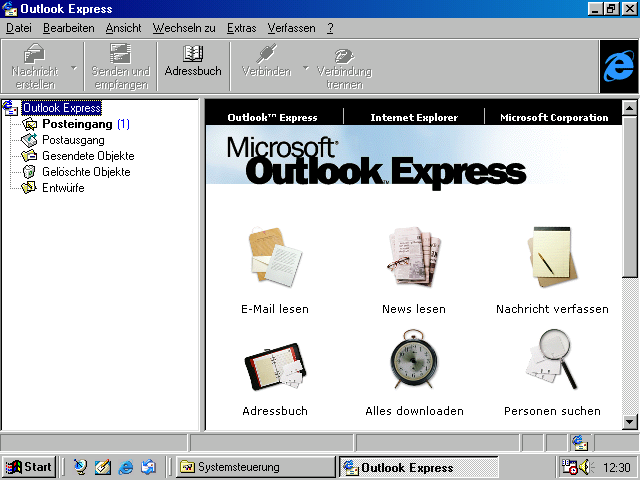Image resolution: width=640 pixels, height=480 pixels.
Task: Open the dropdown arrow beside Verbinden
Action: (306, 68)
